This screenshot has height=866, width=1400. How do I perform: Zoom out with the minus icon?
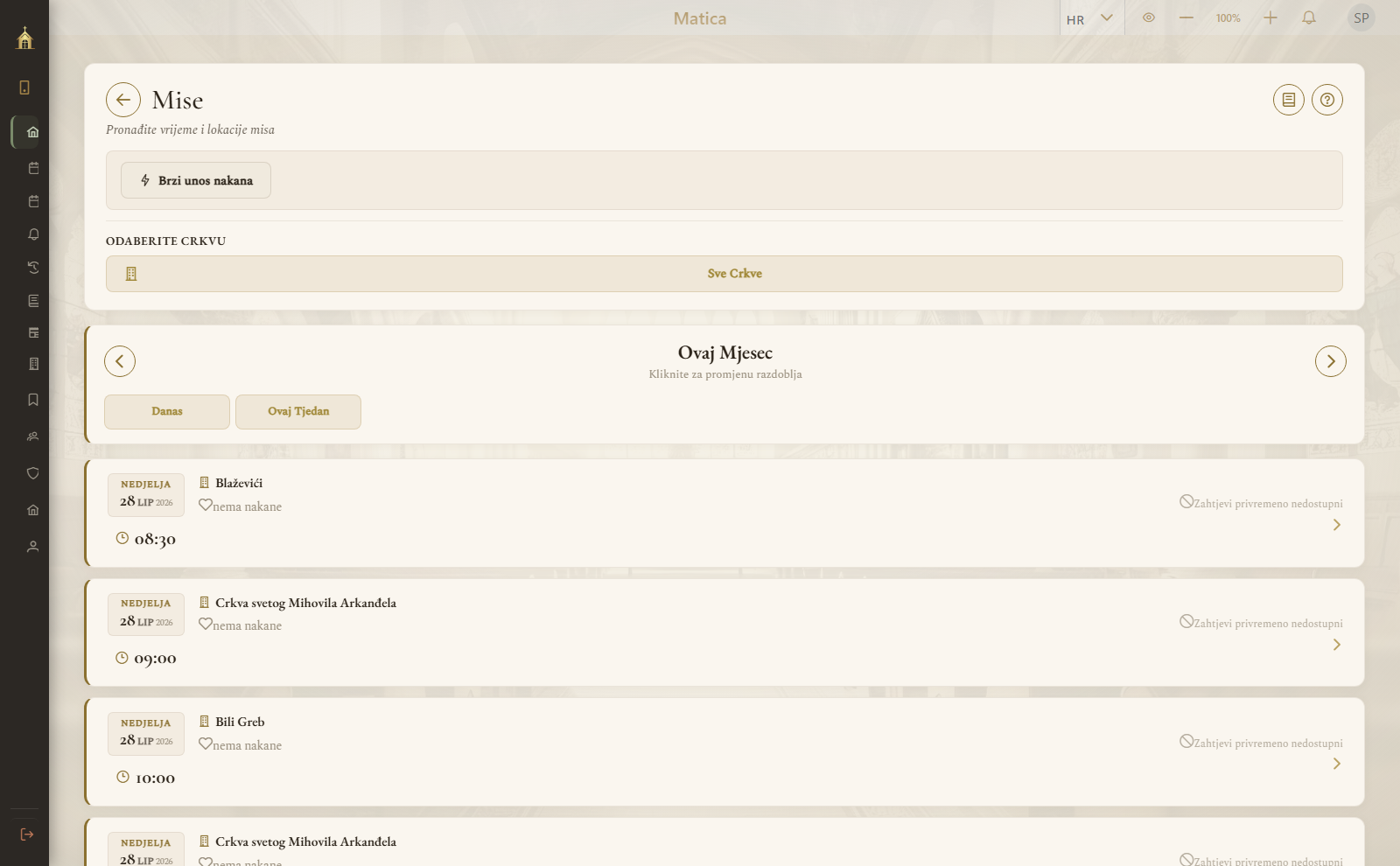[x=1186, y=17]
